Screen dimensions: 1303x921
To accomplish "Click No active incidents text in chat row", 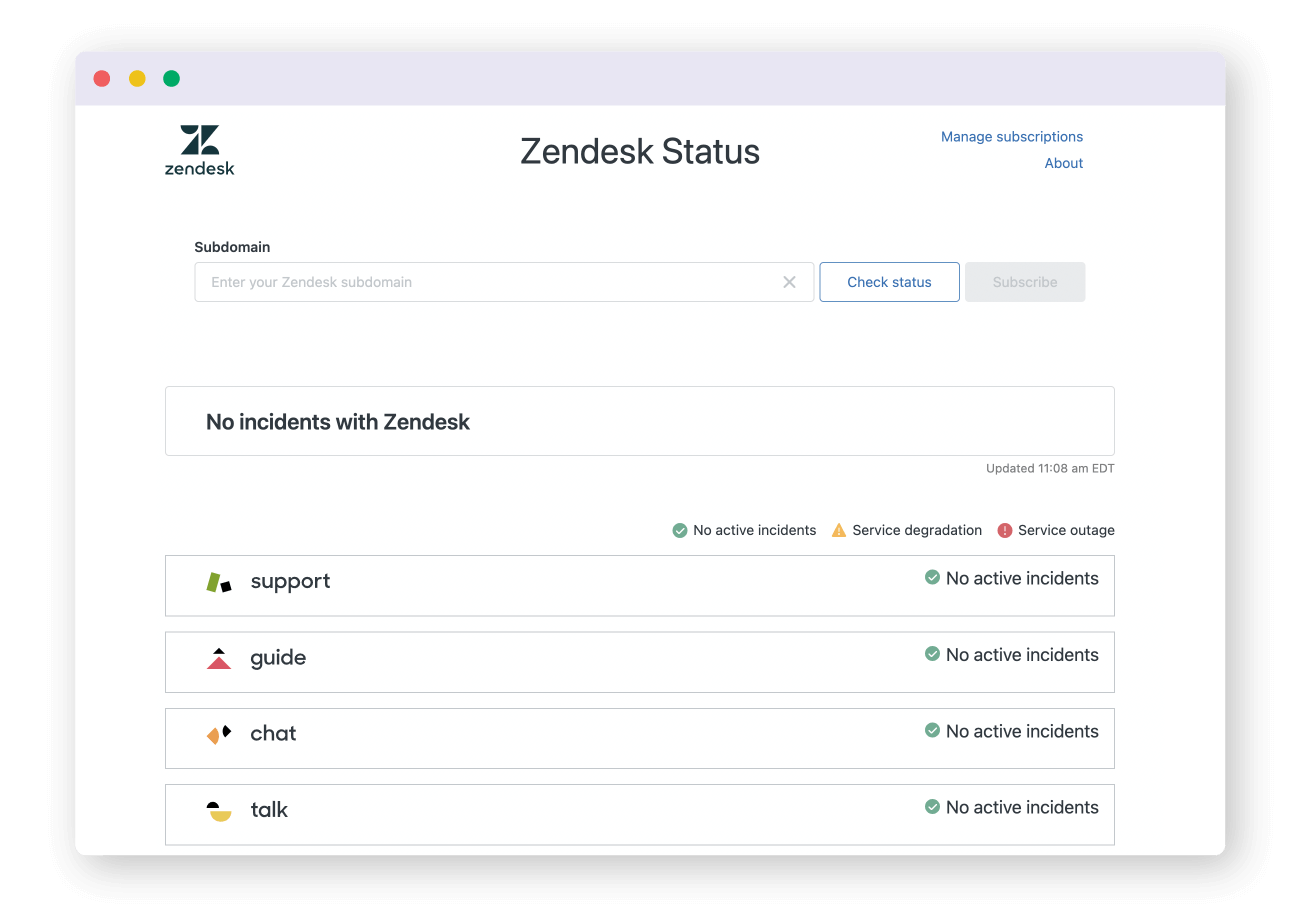I will point(1022,731).
